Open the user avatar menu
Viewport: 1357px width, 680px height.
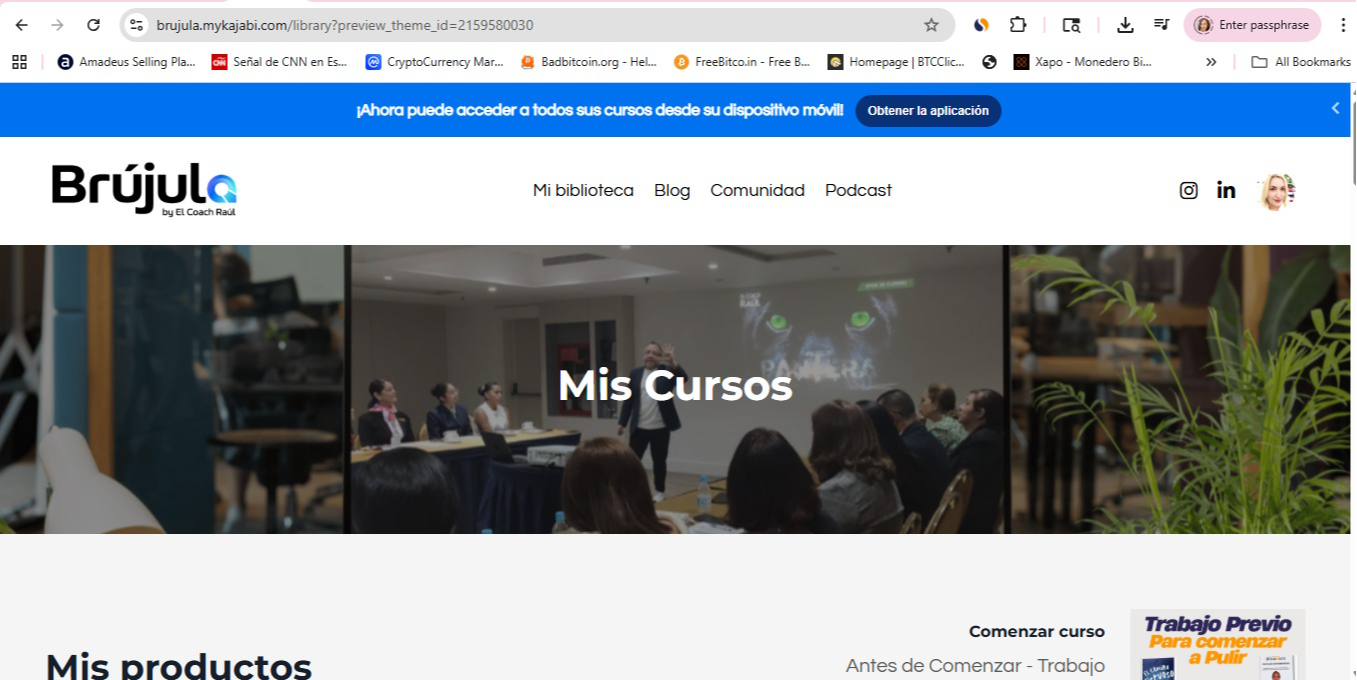pyautogui.click(x=1277, y=191)
